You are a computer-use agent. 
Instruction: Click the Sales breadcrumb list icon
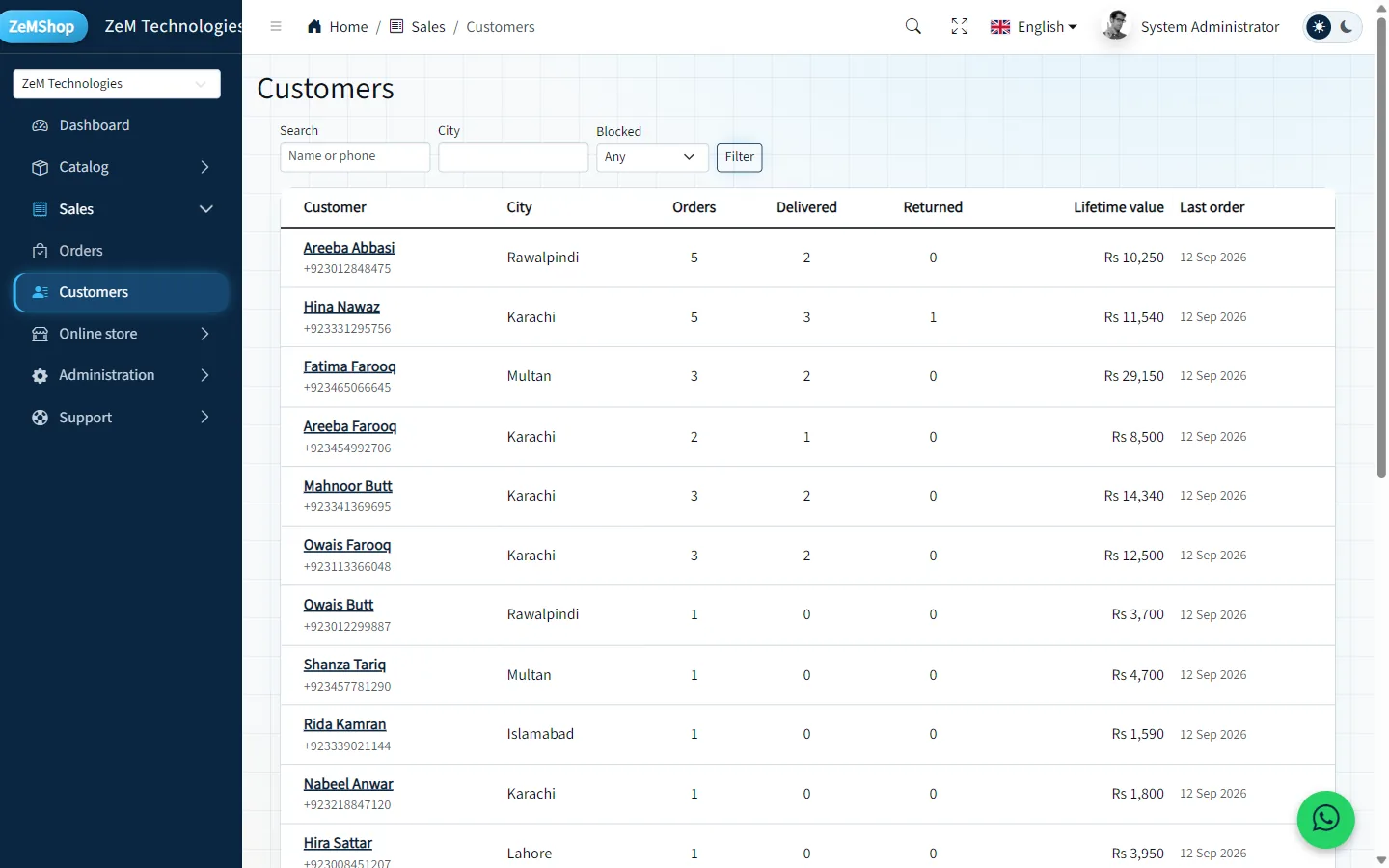tap(396, 26)
